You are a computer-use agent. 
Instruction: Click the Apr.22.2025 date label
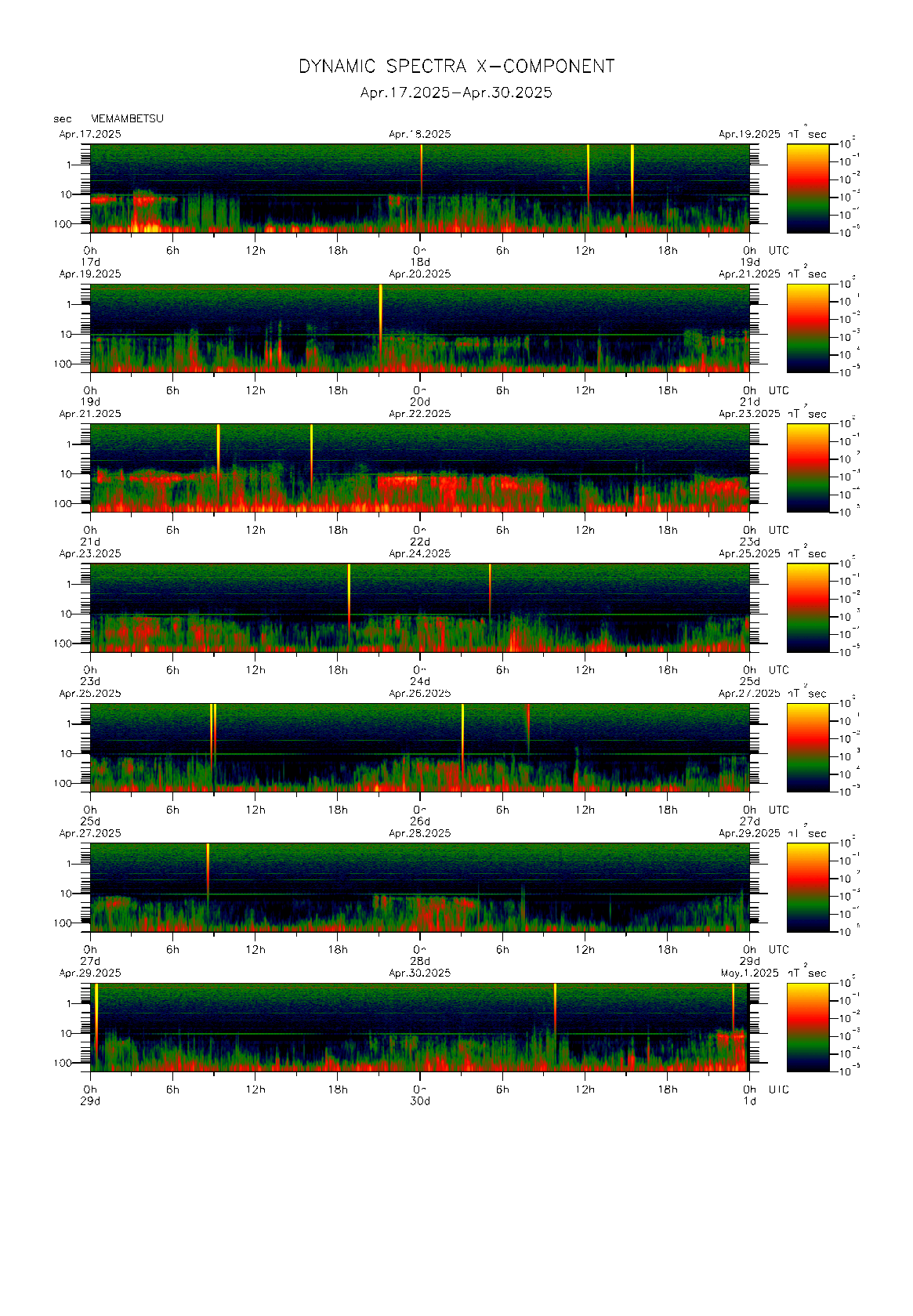click(420, 414)
